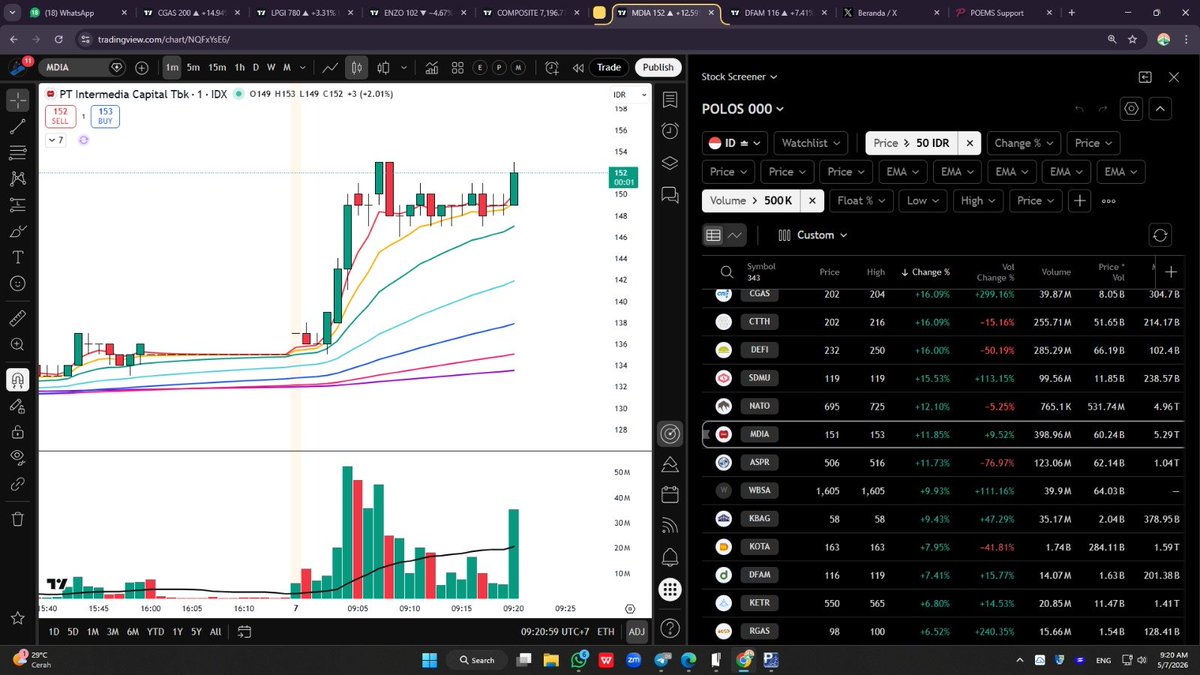Refresh the stock screener results
1200x675 pixels.
(x=1159, y=235)
